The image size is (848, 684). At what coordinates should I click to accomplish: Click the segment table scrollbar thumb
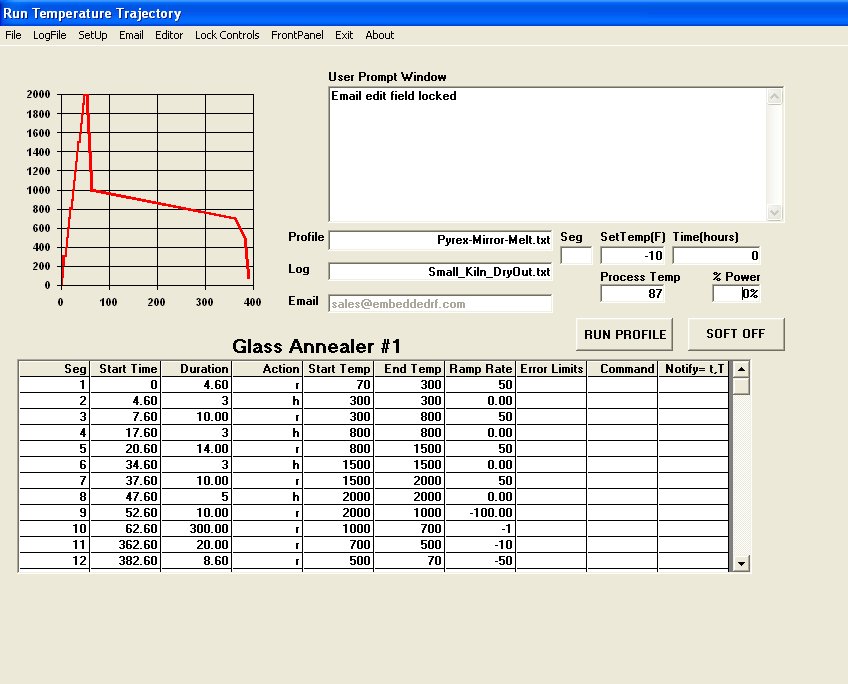pyautogui.click(x=741, y=386)
